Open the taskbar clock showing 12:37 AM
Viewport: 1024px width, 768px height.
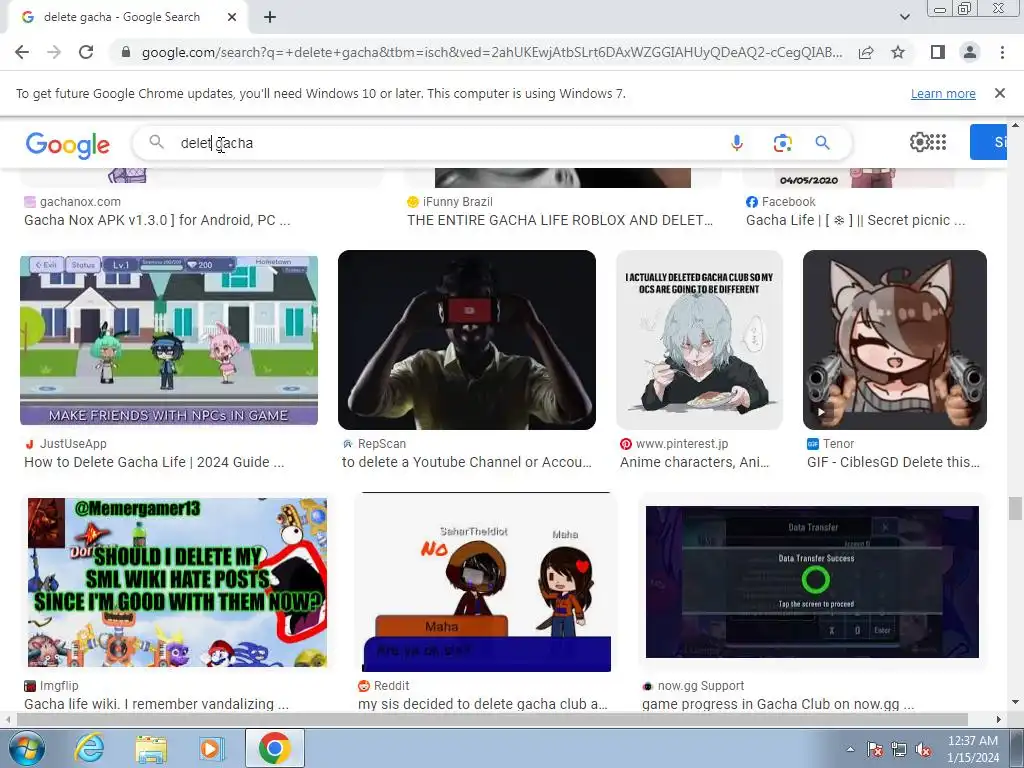coord(973,749)
